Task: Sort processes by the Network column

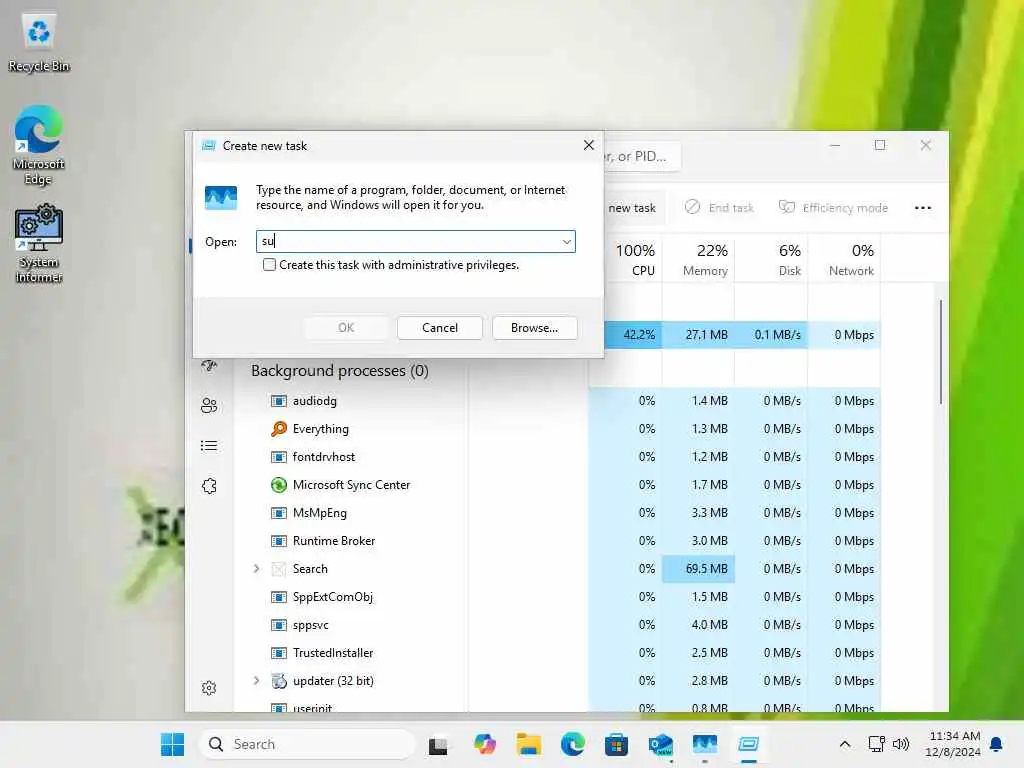Action: point(845,259)
